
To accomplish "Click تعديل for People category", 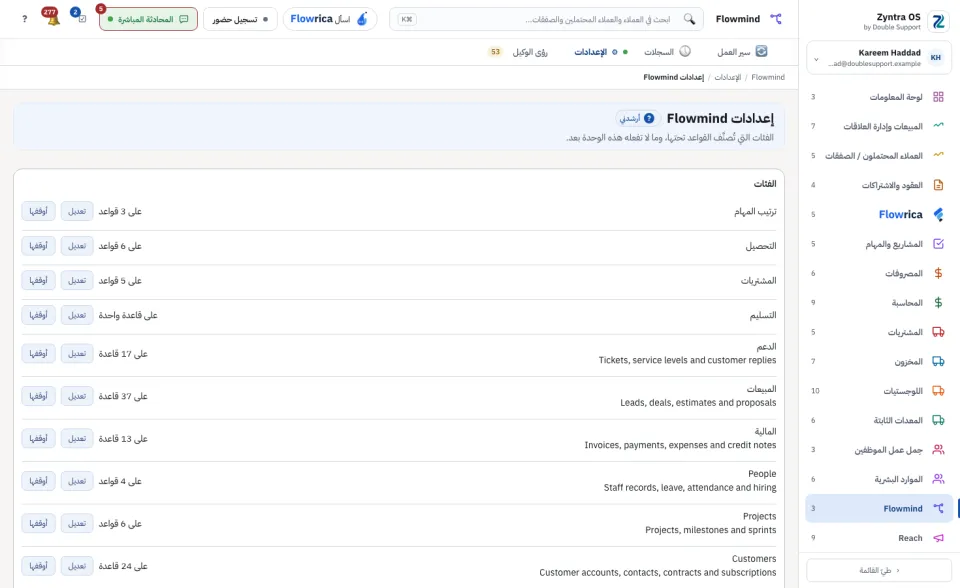I will click(x=77, y=481).
